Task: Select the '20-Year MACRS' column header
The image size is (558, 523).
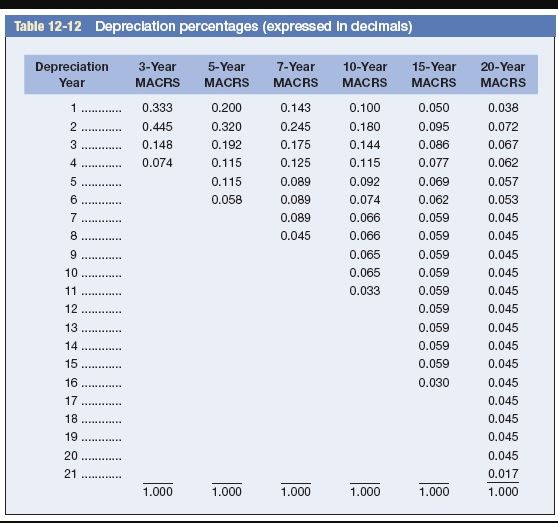Action: click(503, 75)
